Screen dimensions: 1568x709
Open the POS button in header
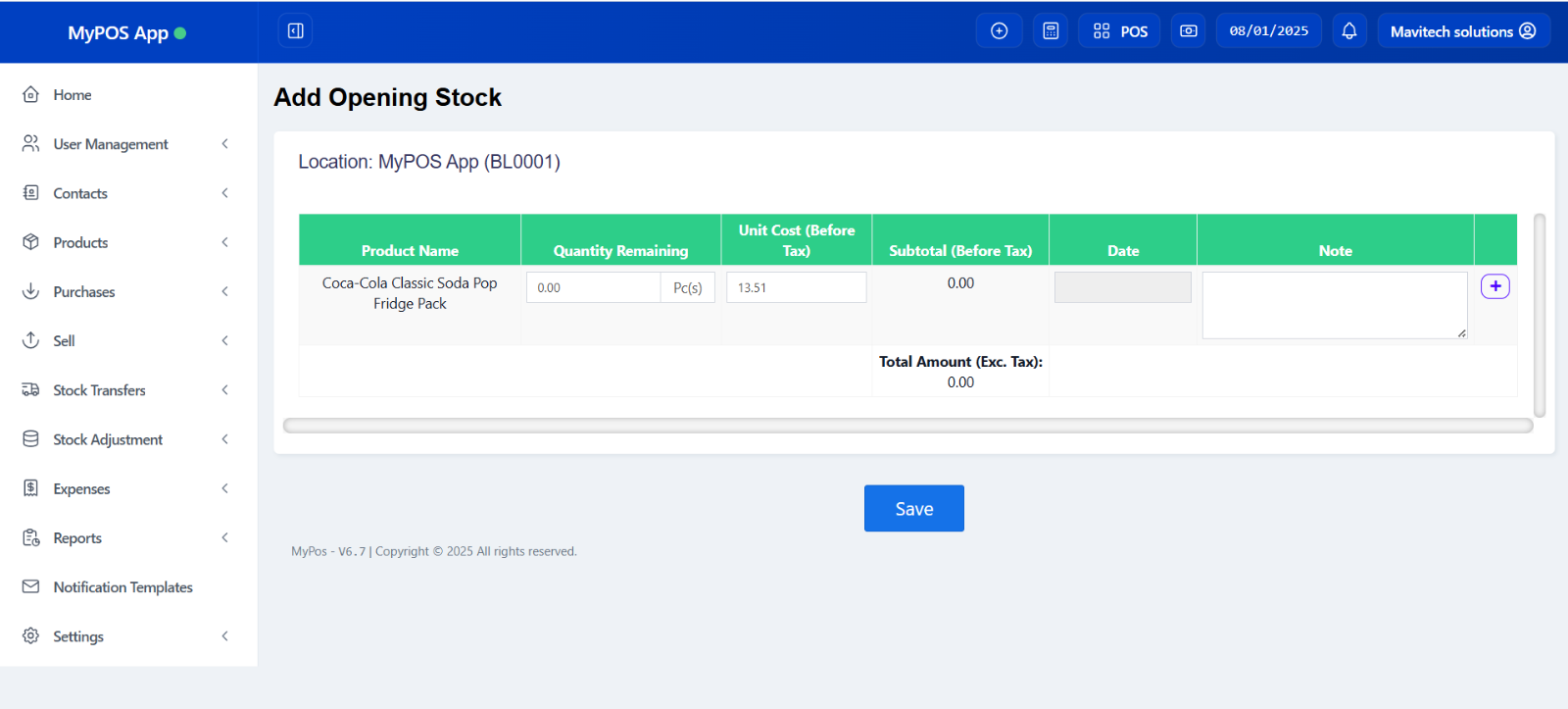pyautogui.click(x=1120, y=31)
